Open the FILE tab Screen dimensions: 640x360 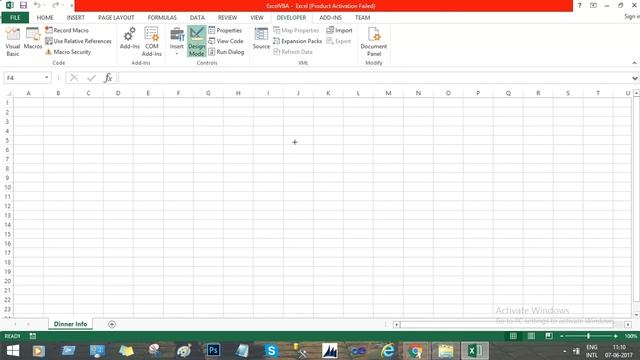pos(15,18)
